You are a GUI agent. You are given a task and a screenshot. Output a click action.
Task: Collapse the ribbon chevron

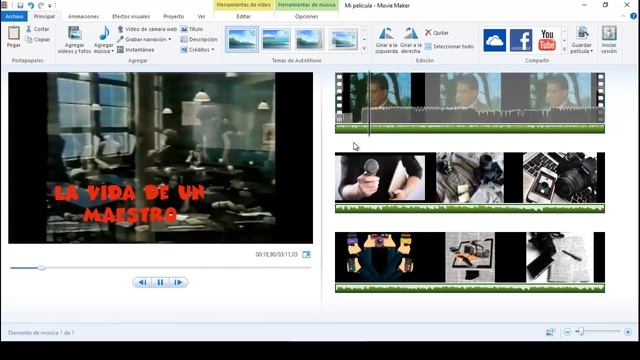click(x=623, y=16)
